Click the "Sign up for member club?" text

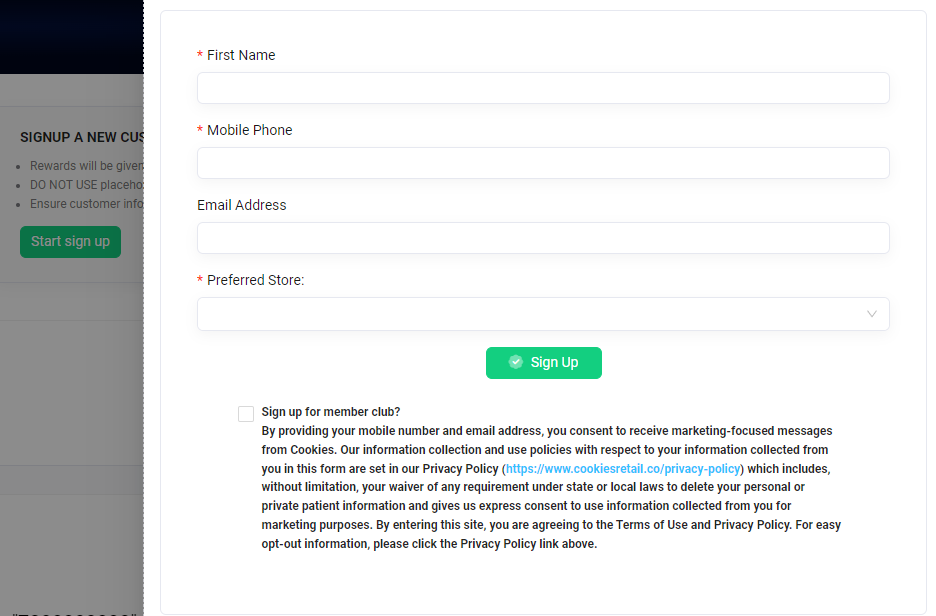pyautogui.click(x=331, y=411)
